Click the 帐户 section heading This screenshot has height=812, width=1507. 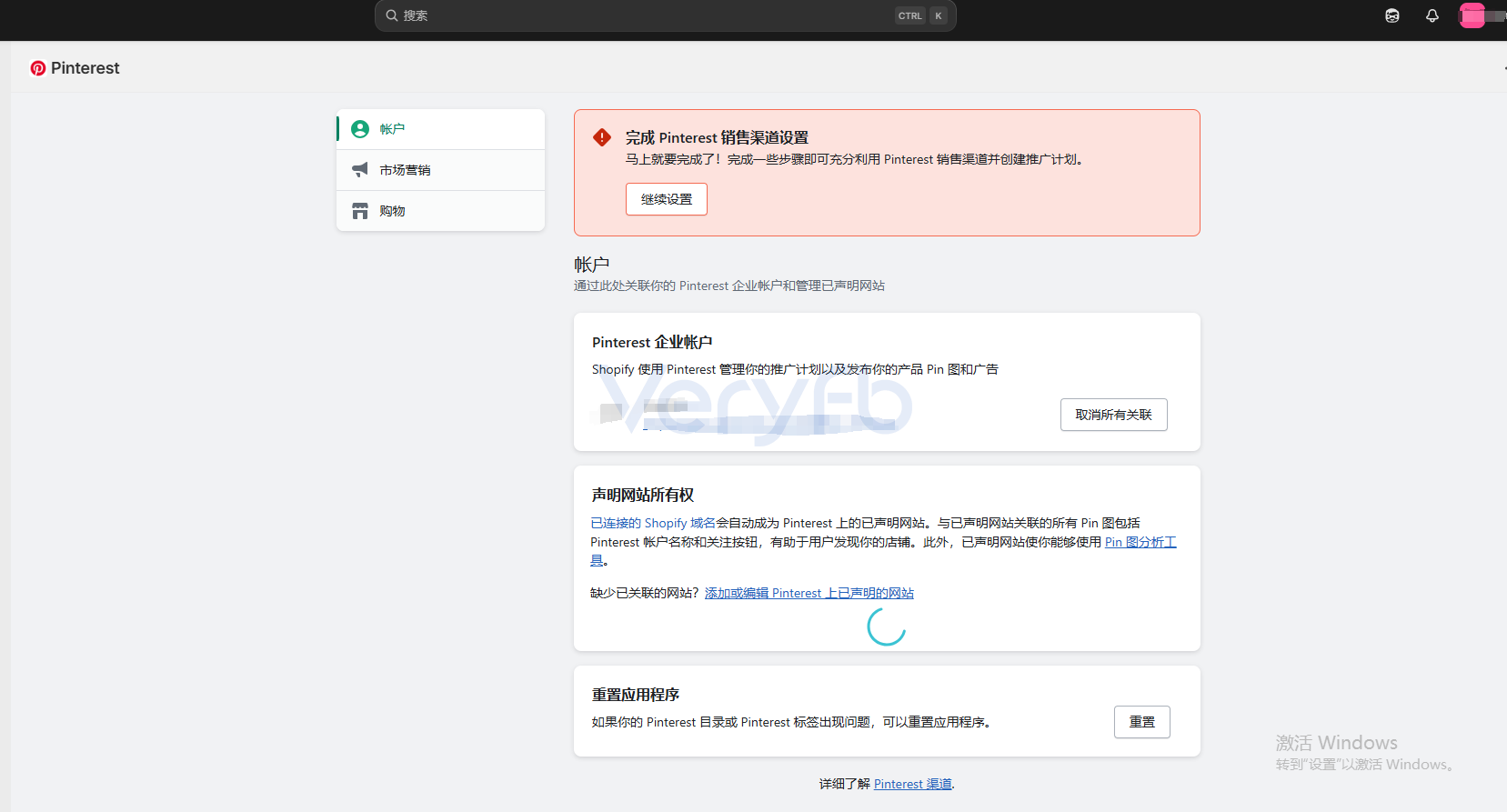tap(591, 265)
